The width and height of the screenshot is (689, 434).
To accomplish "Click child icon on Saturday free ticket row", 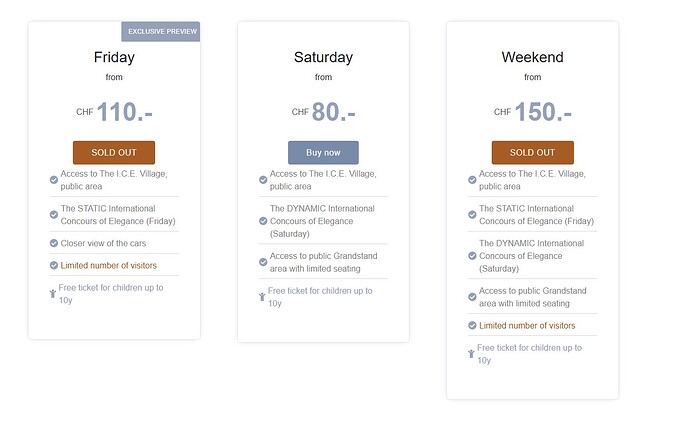I will coord(262,297).
